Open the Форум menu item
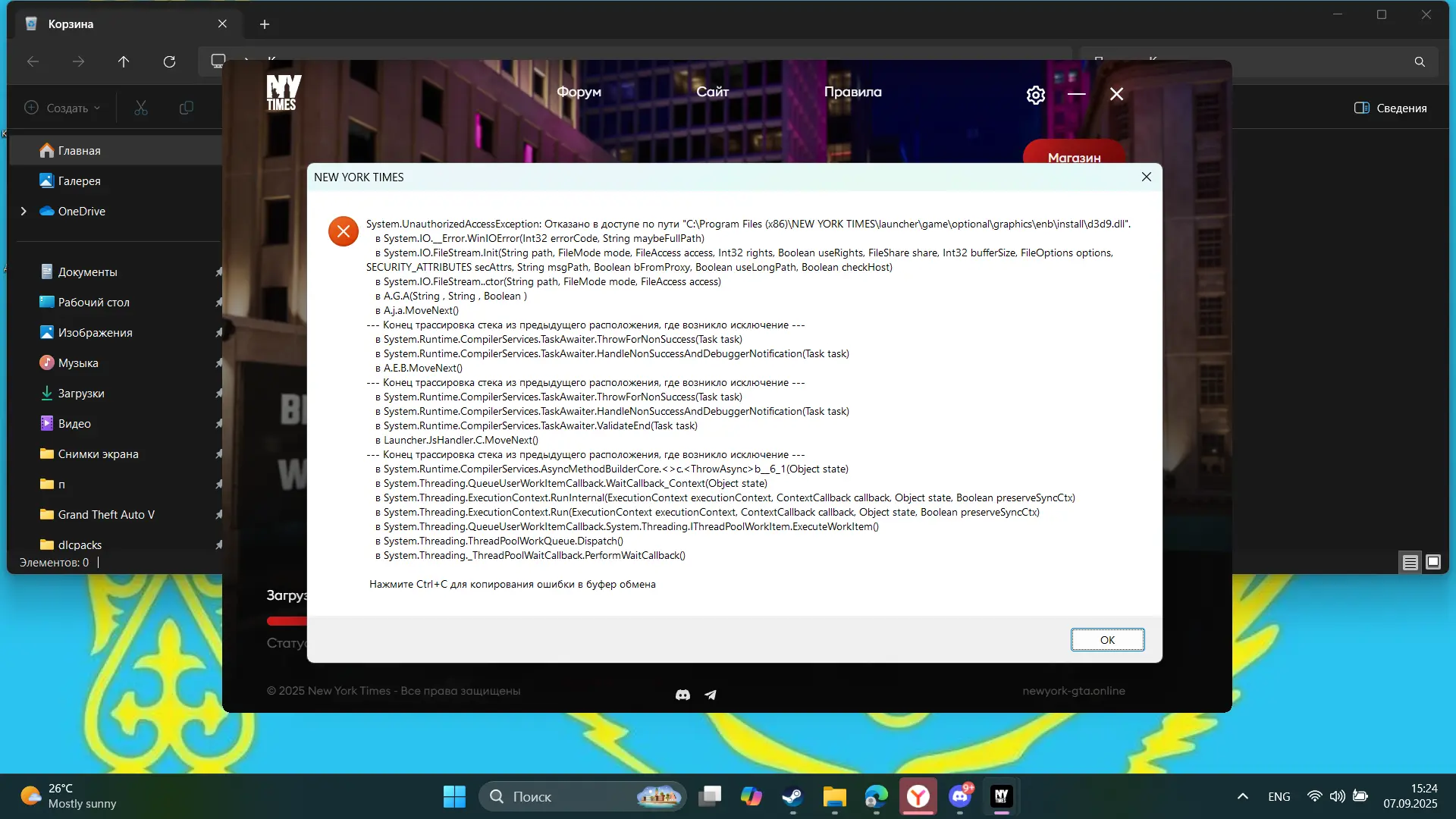Screen dimensions: 1456x819 click(x=579, y=92)
